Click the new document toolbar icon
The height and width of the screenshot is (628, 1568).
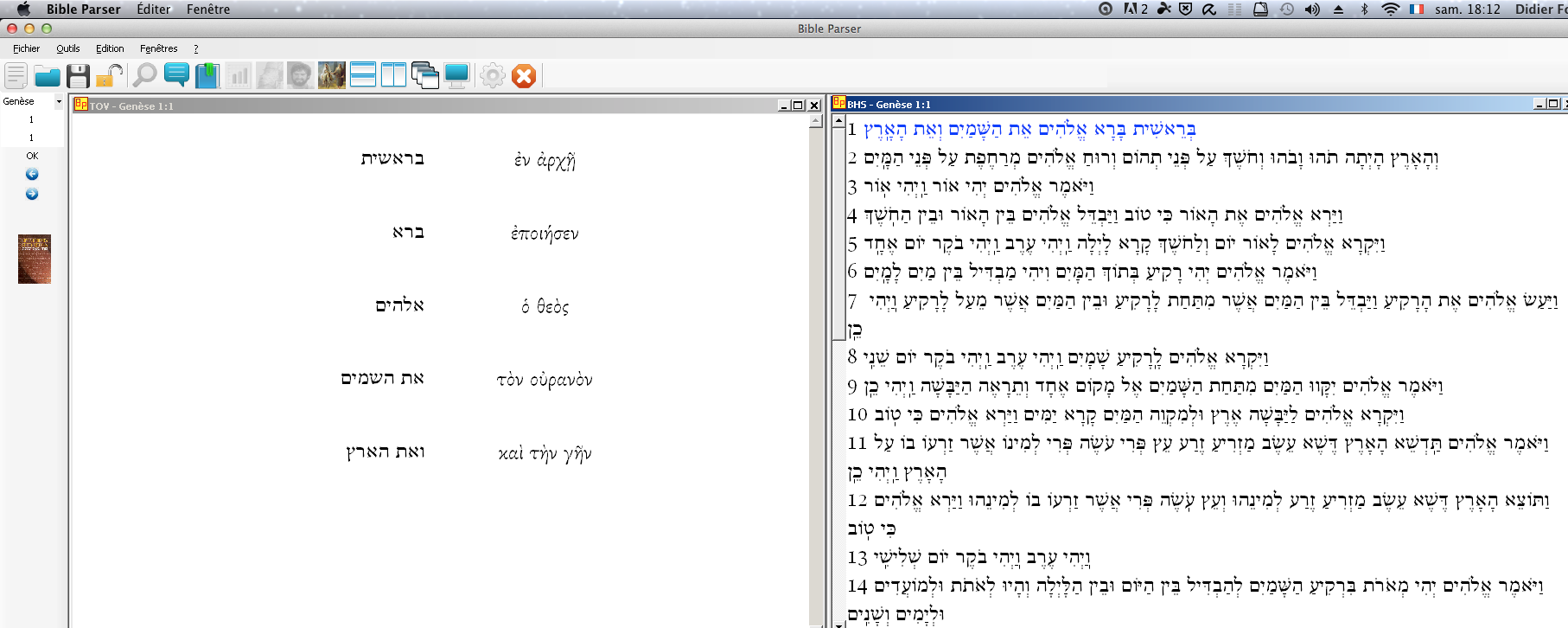tap(16, 76)
